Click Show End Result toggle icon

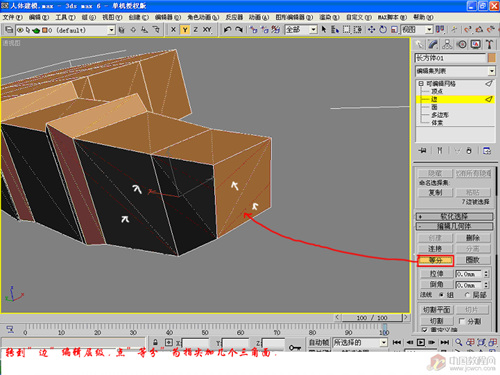tap(440, 151)
